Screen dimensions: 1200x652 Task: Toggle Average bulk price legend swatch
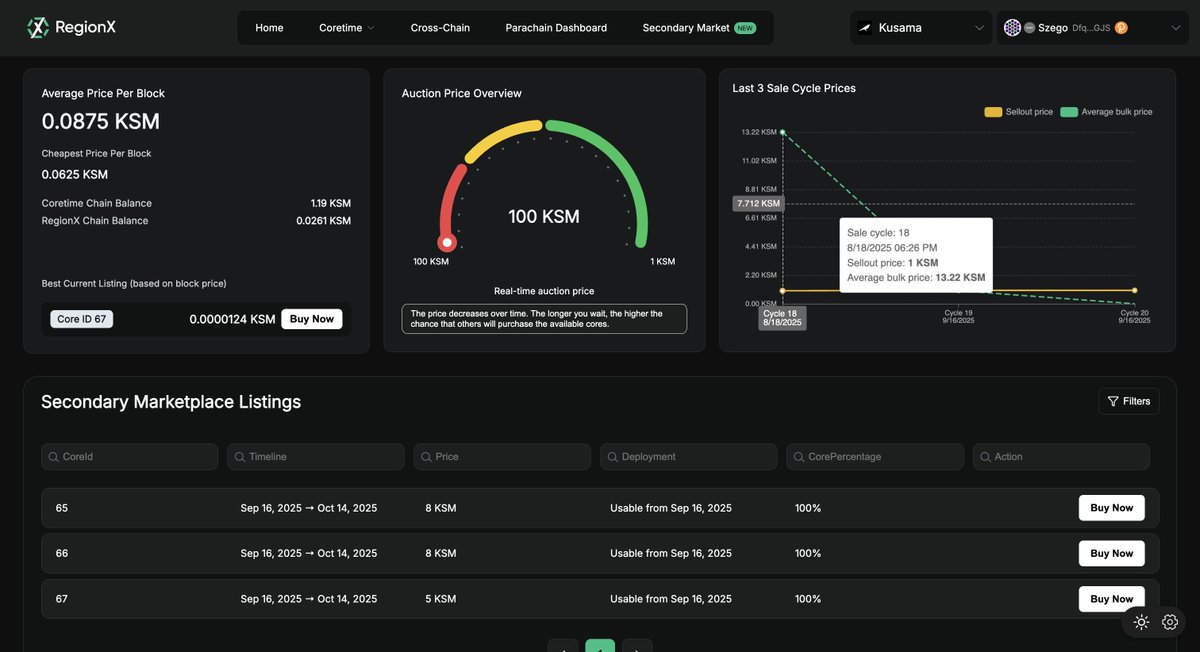[x=1069, y=112]
